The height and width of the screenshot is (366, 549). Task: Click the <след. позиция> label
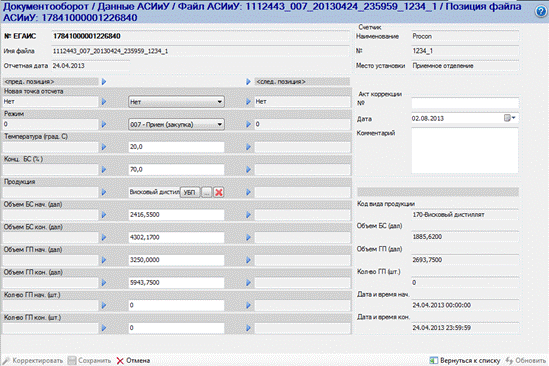point(281,82)
